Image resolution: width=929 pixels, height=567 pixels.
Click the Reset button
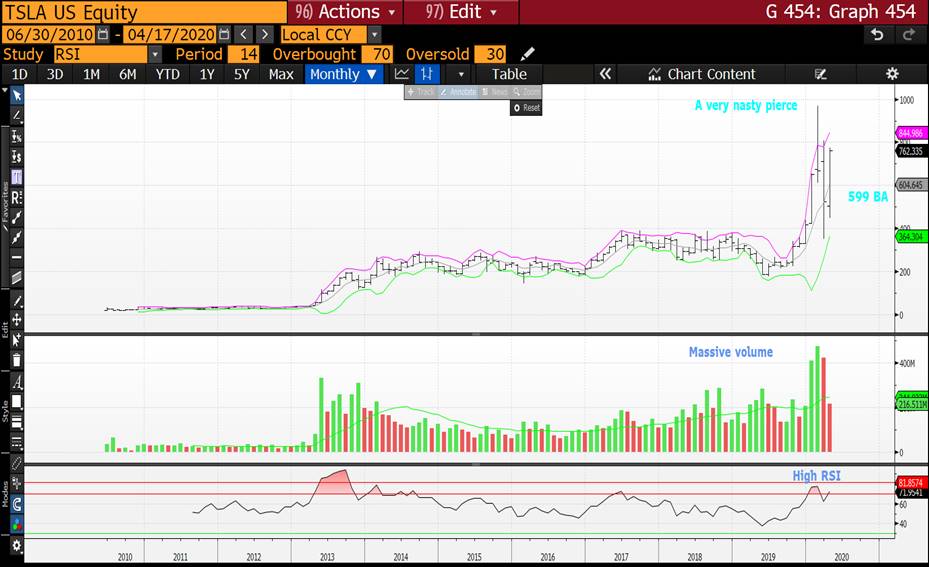(526, 108)
